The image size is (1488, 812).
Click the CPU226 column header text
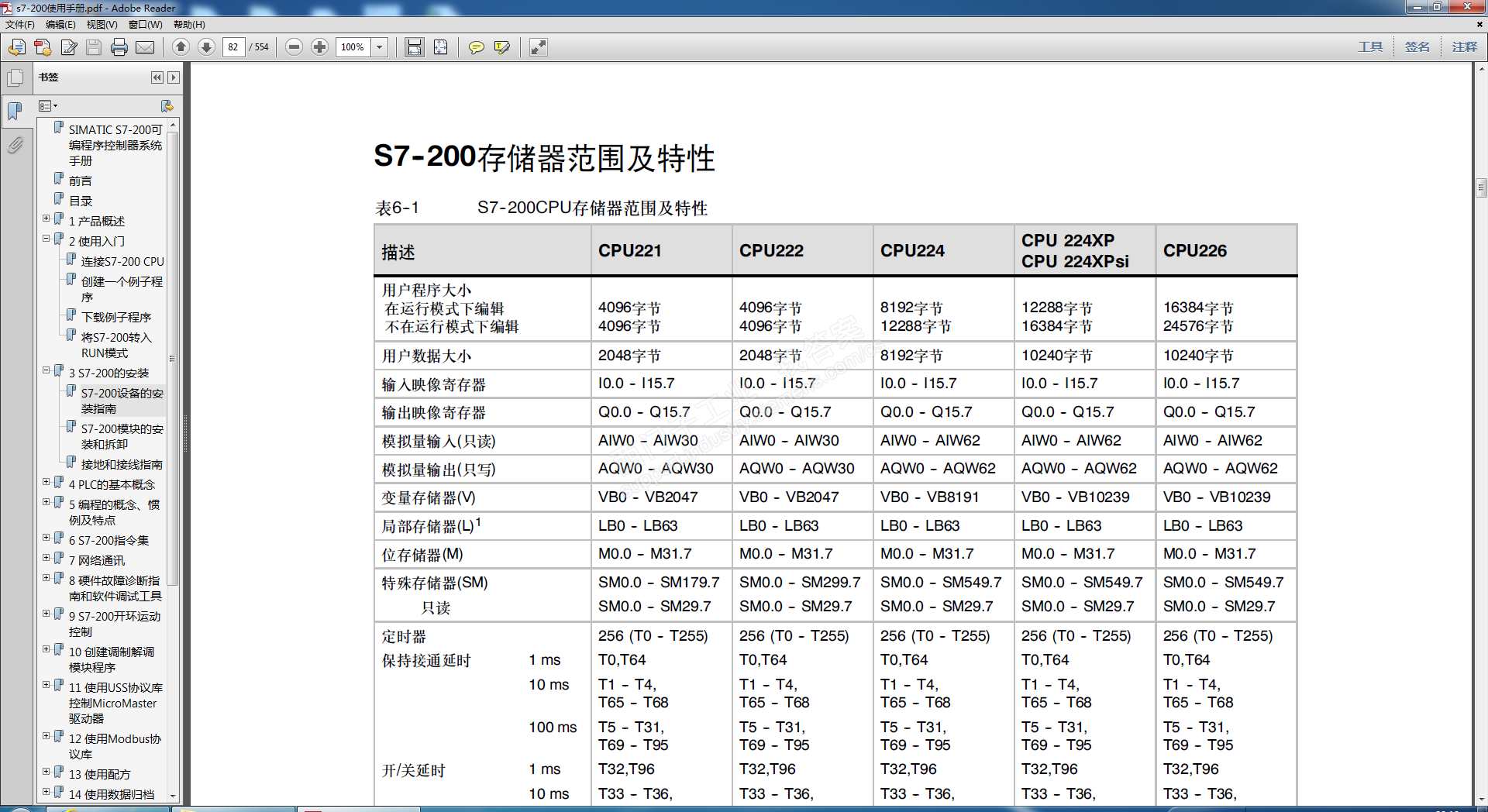1195,251
